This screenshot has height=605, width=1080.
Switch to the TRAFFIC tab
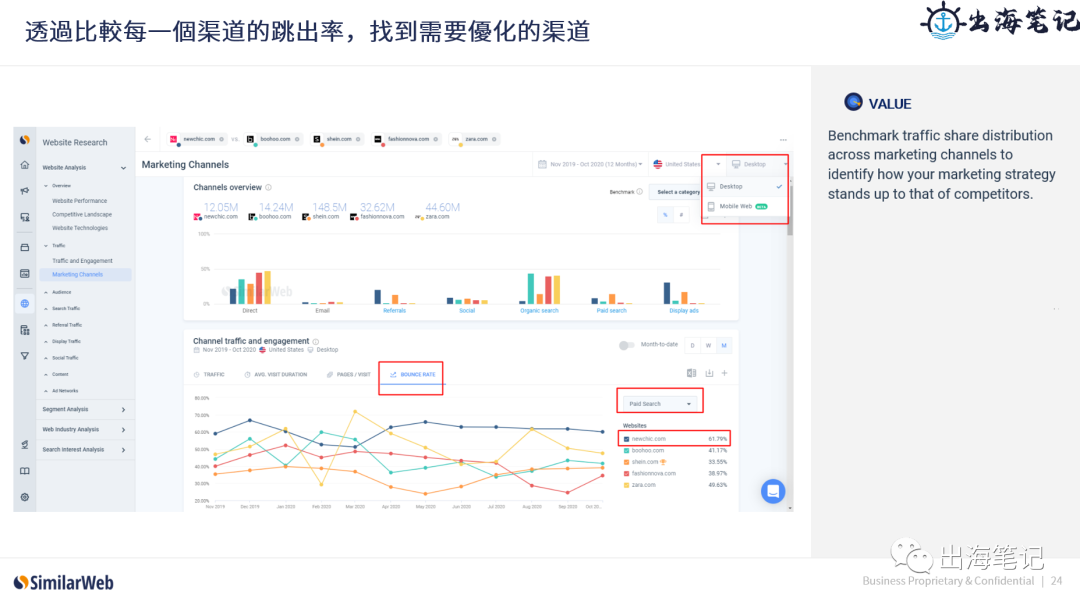(x=209, y=375)
